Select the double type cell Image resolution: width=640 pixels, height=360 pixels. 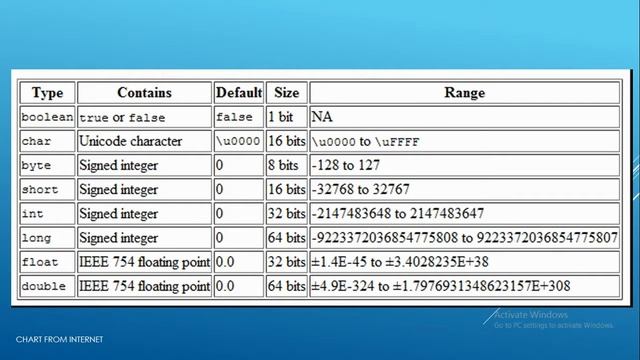[47, 286]
